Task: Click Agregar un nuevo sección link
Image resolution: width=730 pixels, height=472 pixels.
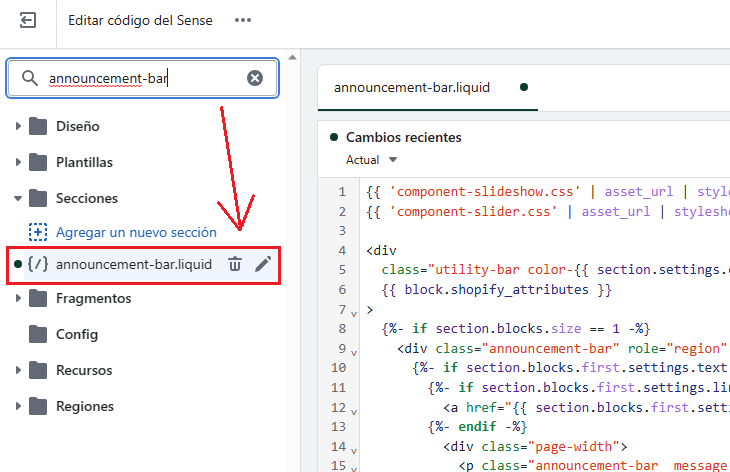Action: click(x=136, y=232)
